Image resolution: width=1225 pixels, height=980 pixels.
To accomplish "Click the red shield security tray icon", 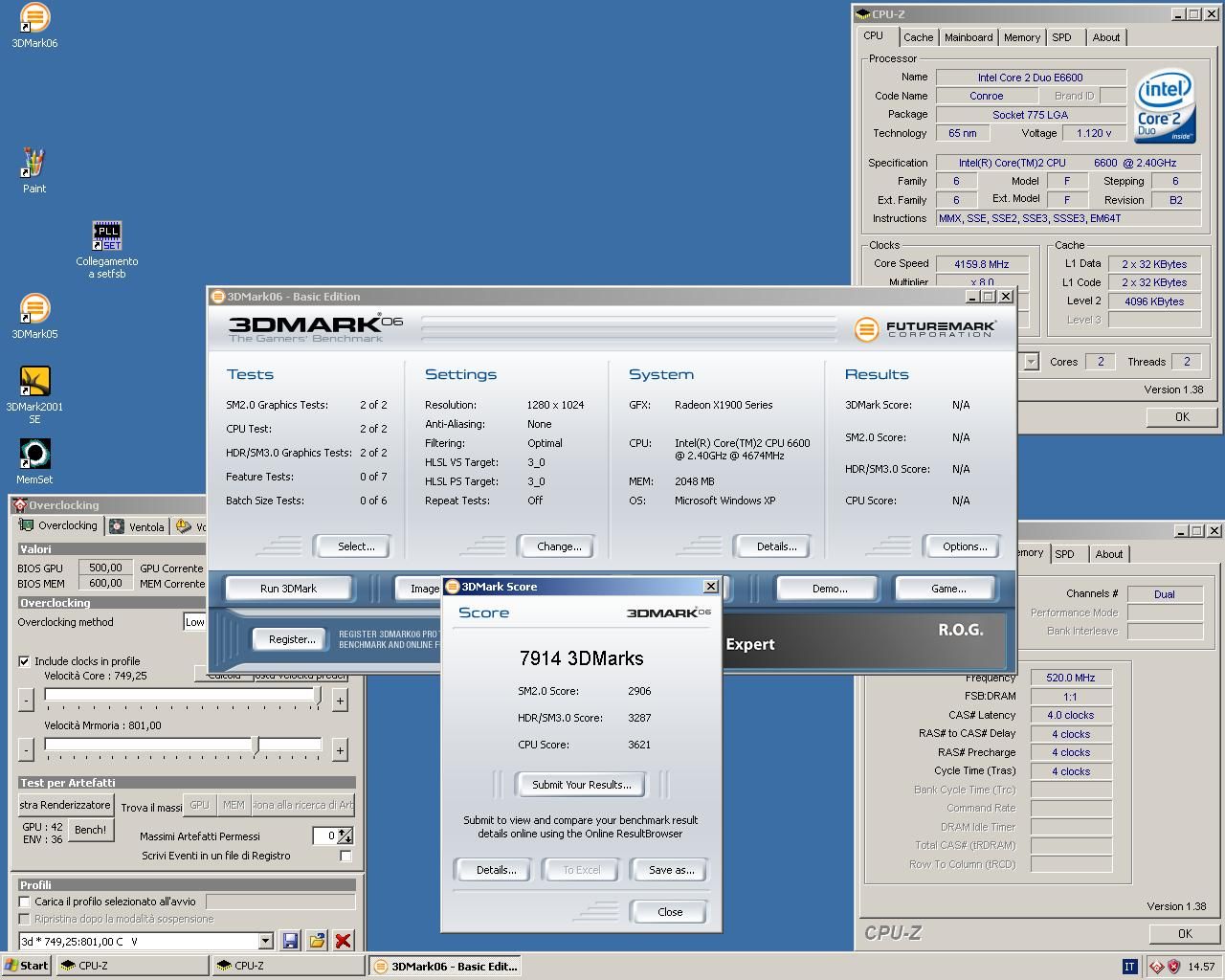I will pyautogui.click(x=1173, y=966).
